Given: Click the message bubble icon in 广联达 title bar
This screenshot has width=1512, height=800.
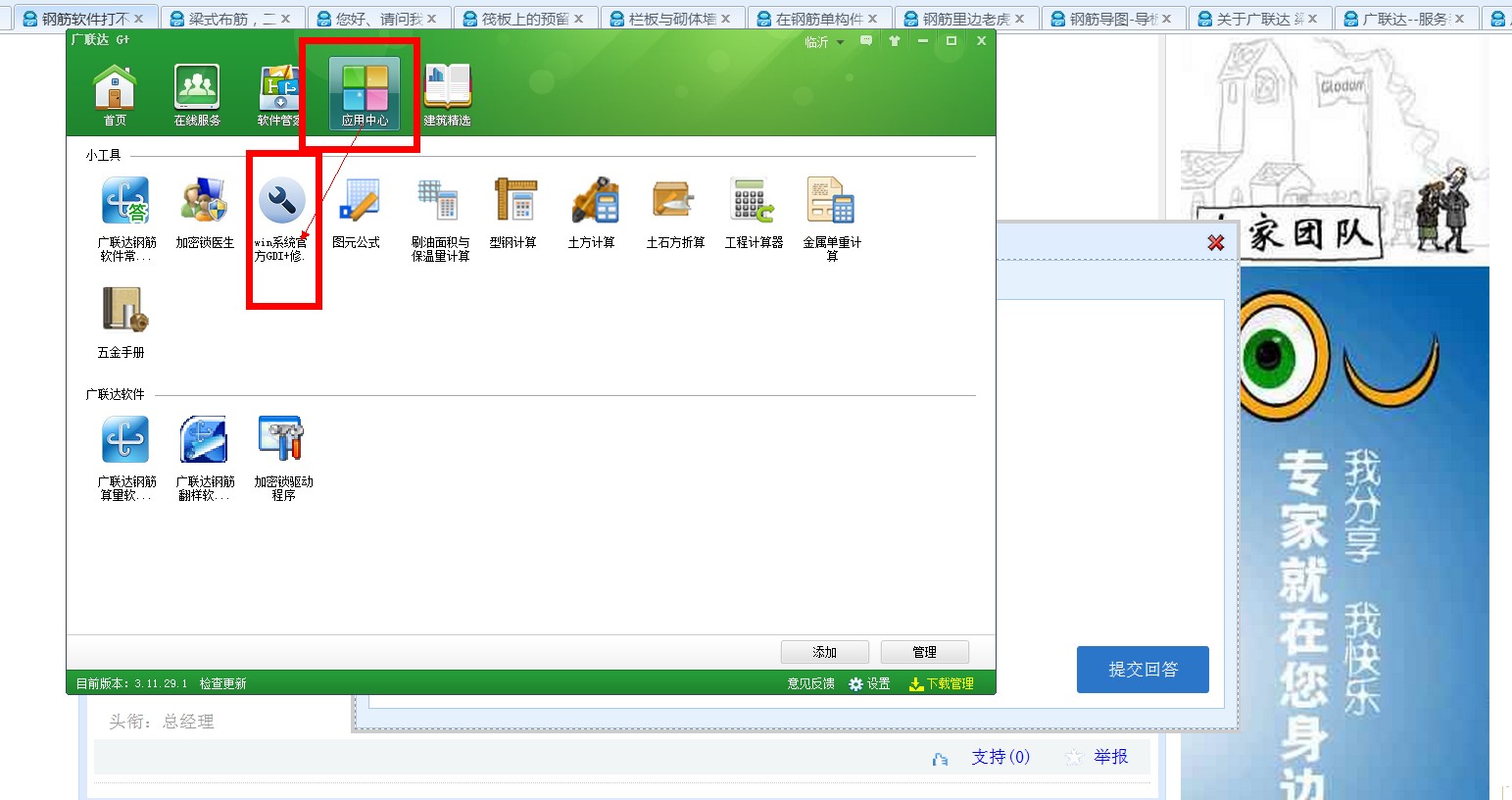Looking at the screenshot, I should 866,41.
